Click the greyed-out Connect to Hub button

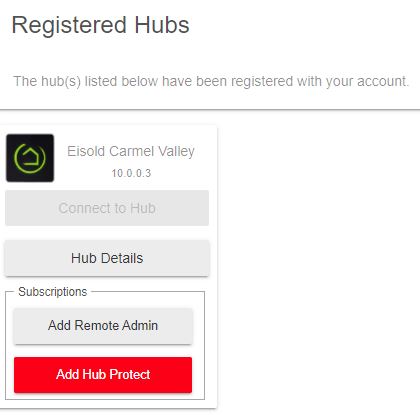[107, 208]
